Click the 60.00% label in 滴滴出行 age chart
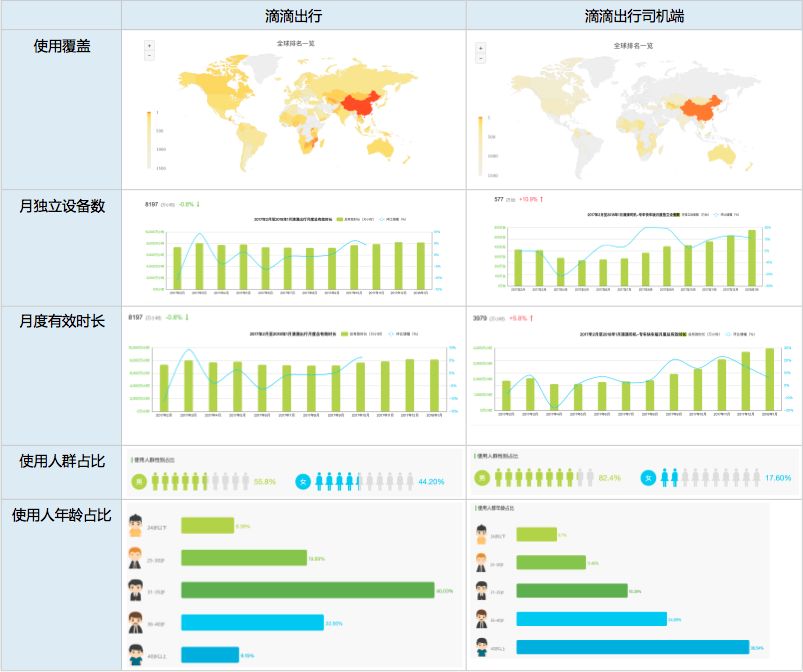The image size is (803, 672). pyautogui.click(x=445, y=591)
